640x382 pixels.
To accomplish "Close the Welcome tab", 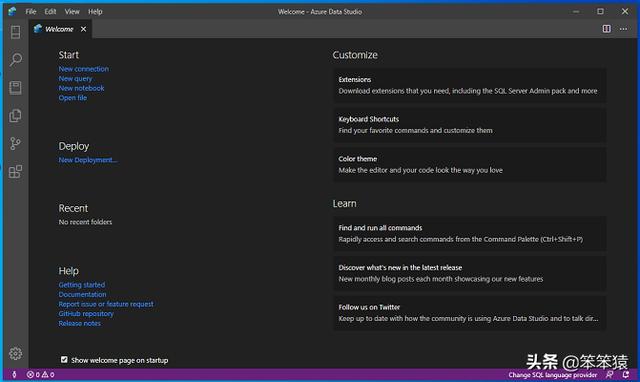I will pyautogui.click(x=83, y=29).
